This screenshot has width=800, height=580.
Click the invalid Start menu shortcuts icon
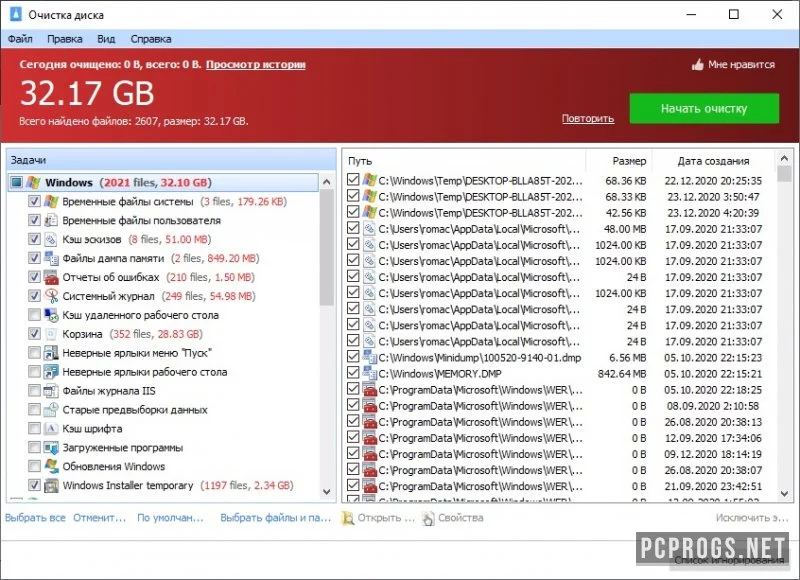(x=51, y=353)
